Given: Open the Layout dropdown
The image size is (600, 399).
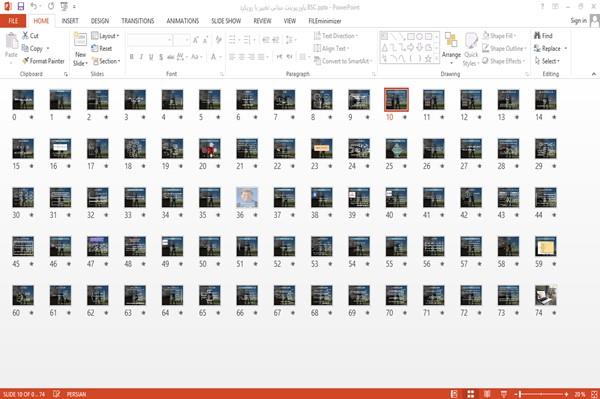Looking at the screenshot, I should point(106,36).
